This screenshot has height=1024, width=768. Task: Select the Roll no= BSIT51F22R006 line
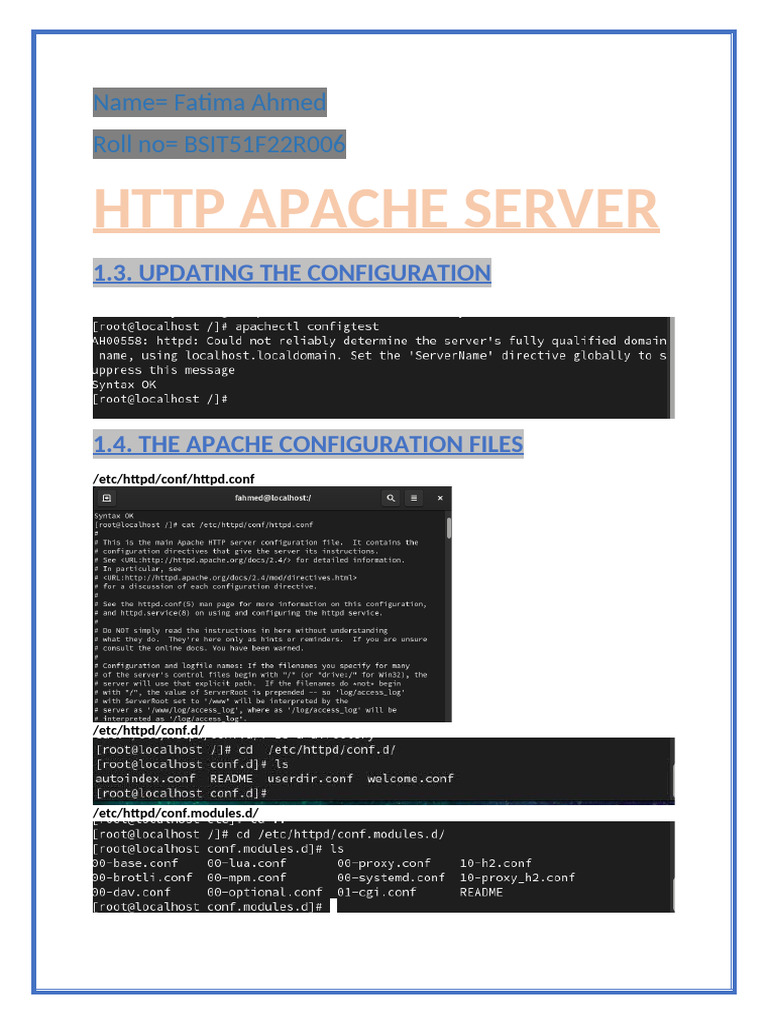click(219, 144)
